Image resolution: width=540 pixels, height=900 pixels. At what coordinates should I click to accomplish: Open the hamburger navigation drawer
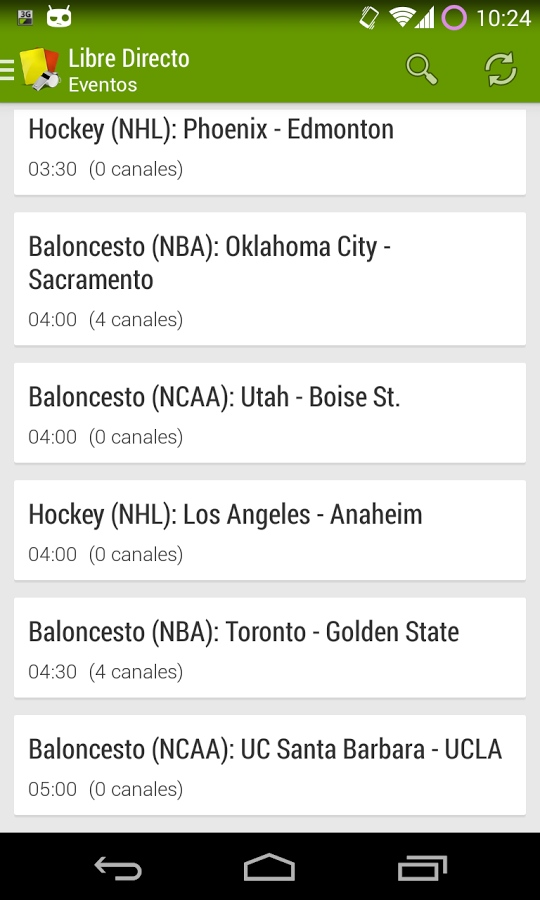pyautogui.click(x=7, y=69)
